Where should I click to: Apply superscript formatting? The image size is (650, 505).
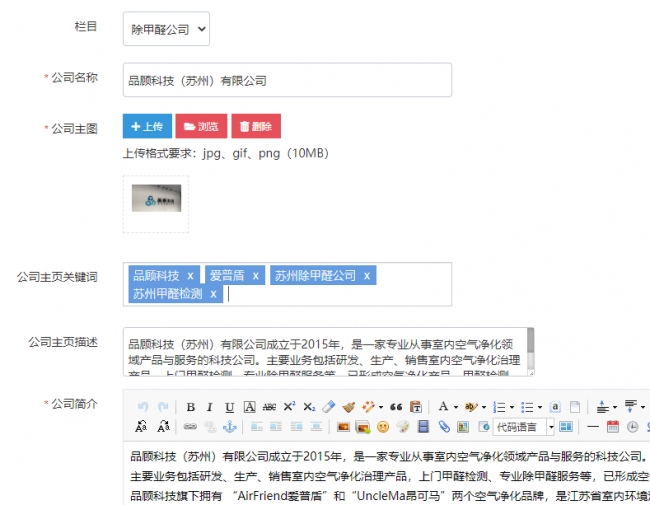[x=289, y=406]
